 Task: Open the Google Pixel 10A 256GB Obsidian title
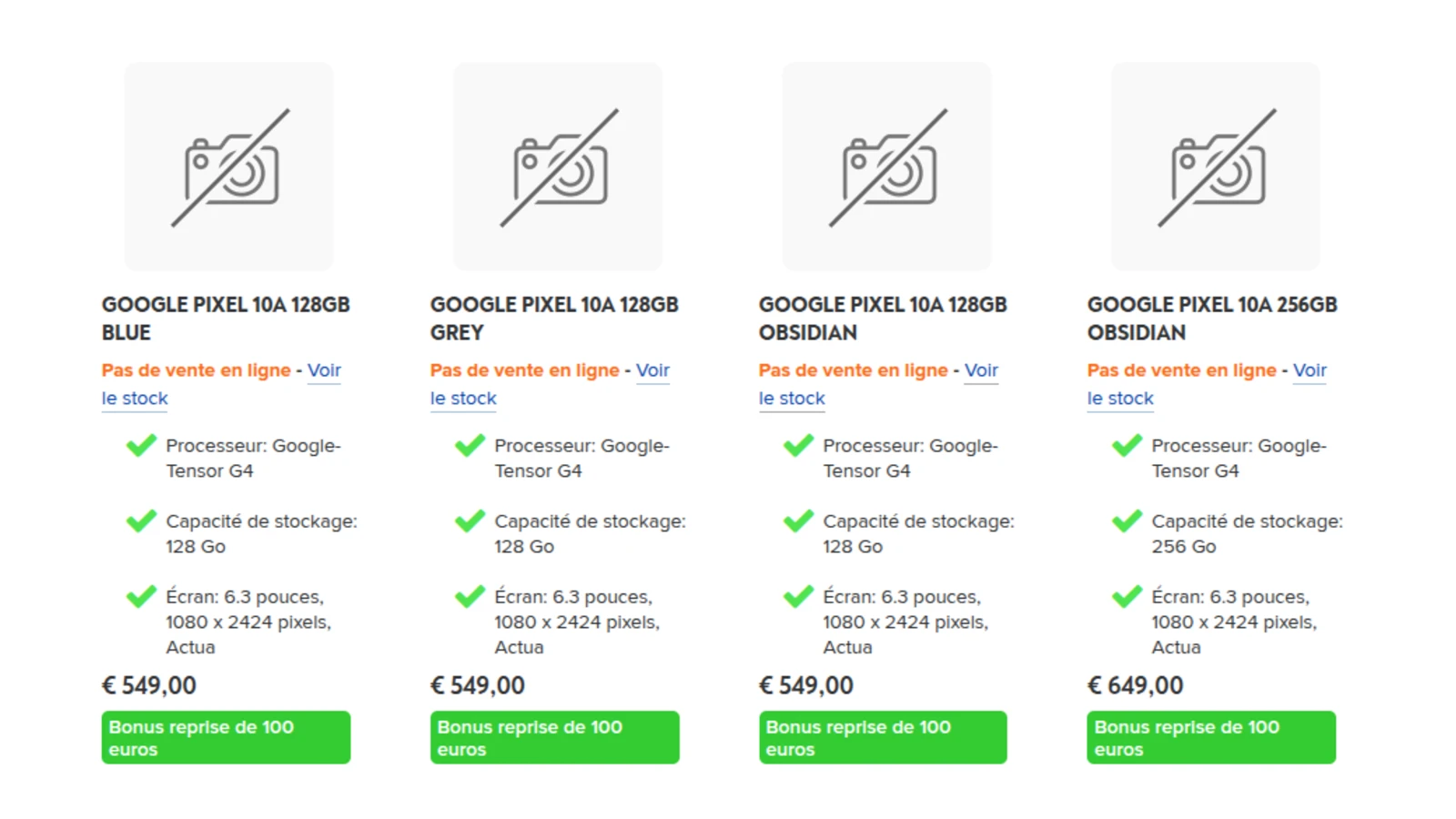coord(1211,318)
